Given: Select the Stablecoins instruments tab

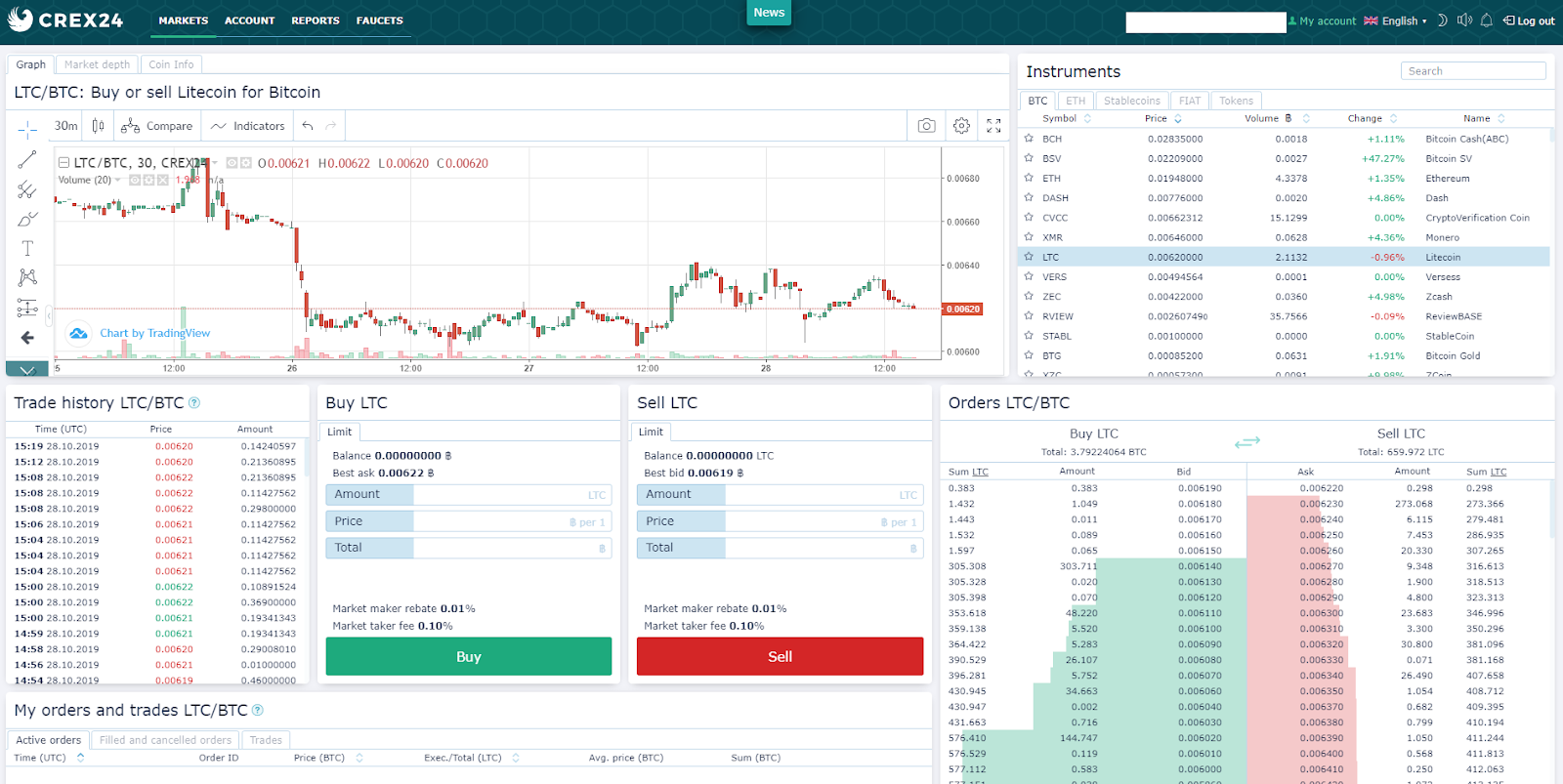Looking at the screenshot, I should click(x=1132, y=101).
